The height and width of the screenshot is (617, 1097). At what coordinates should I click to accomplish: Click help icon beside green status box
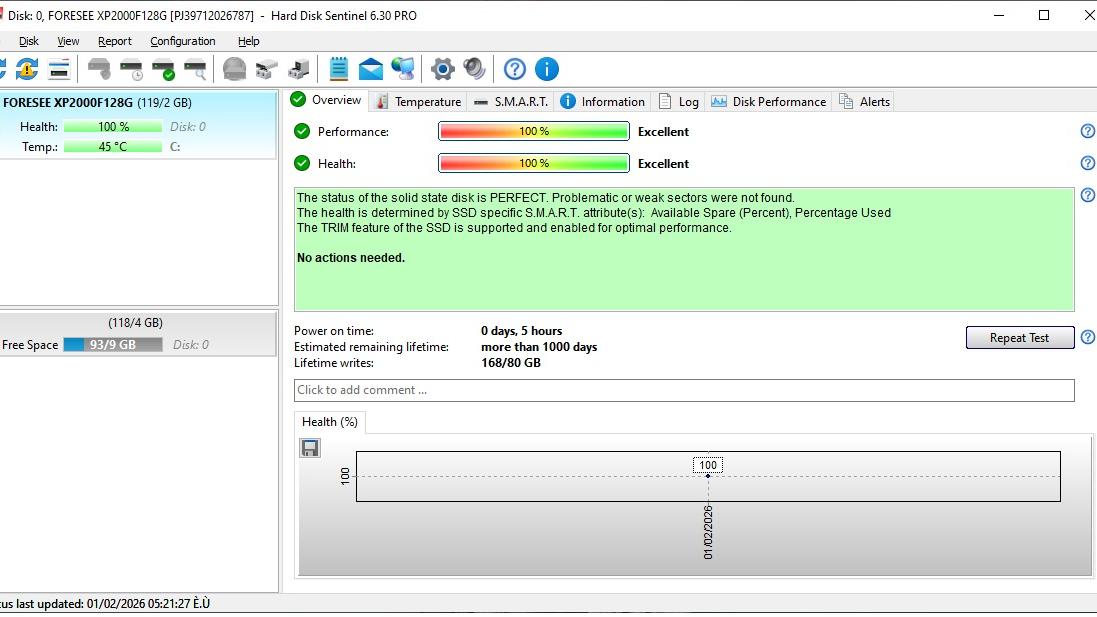(x=1088, y=195)
